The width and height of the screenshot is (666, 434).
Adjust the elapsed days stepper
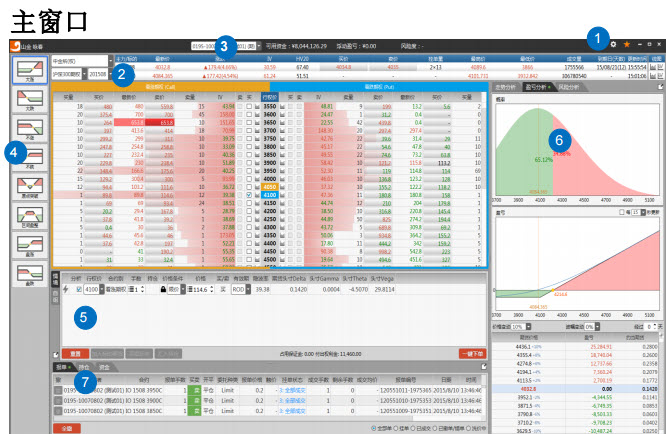tap(655, 327)
